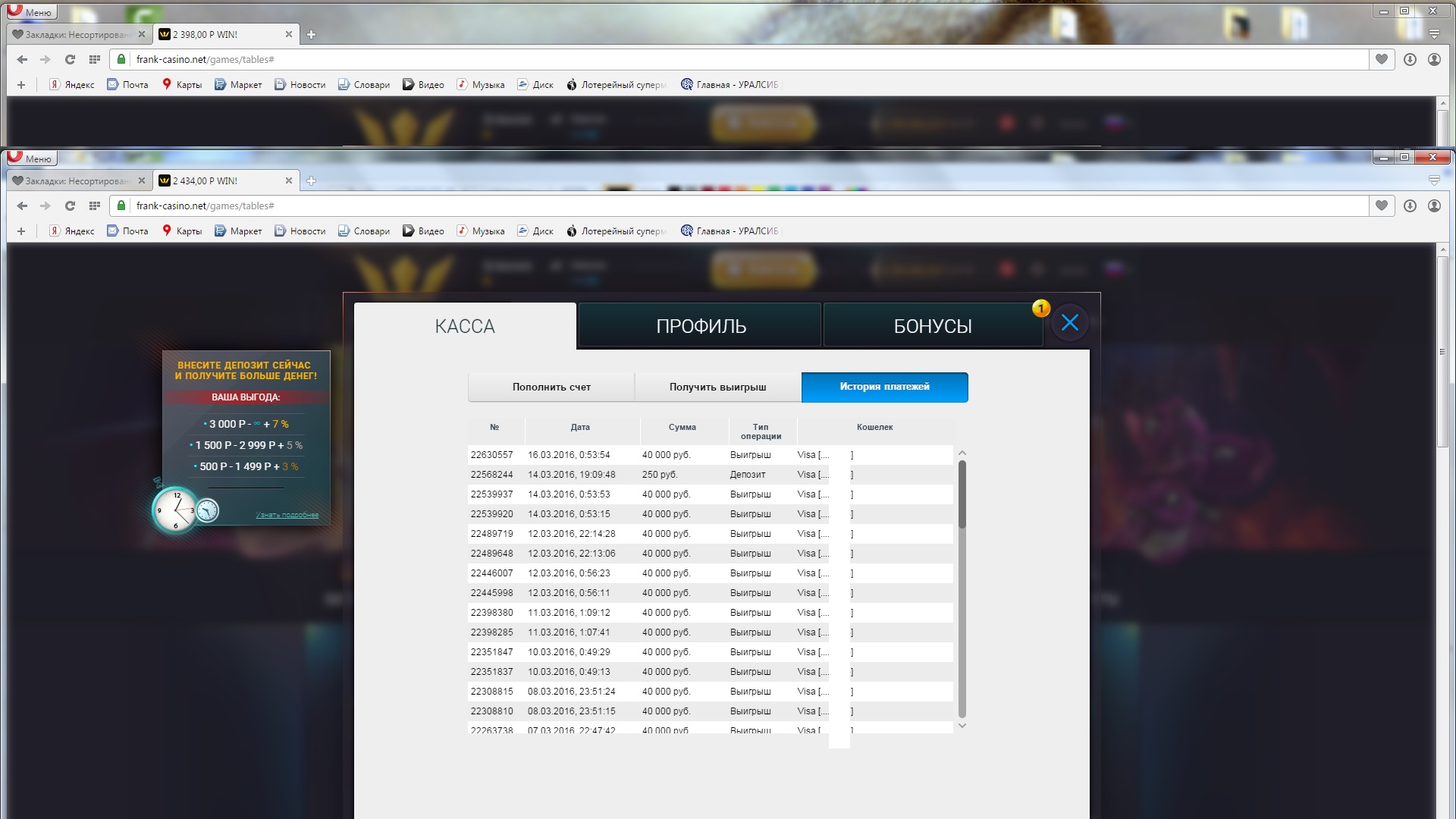This screenshot has width=1456, height=819.
Task: Click the Депозит operation type cell
Action: (x=748, y=475)
